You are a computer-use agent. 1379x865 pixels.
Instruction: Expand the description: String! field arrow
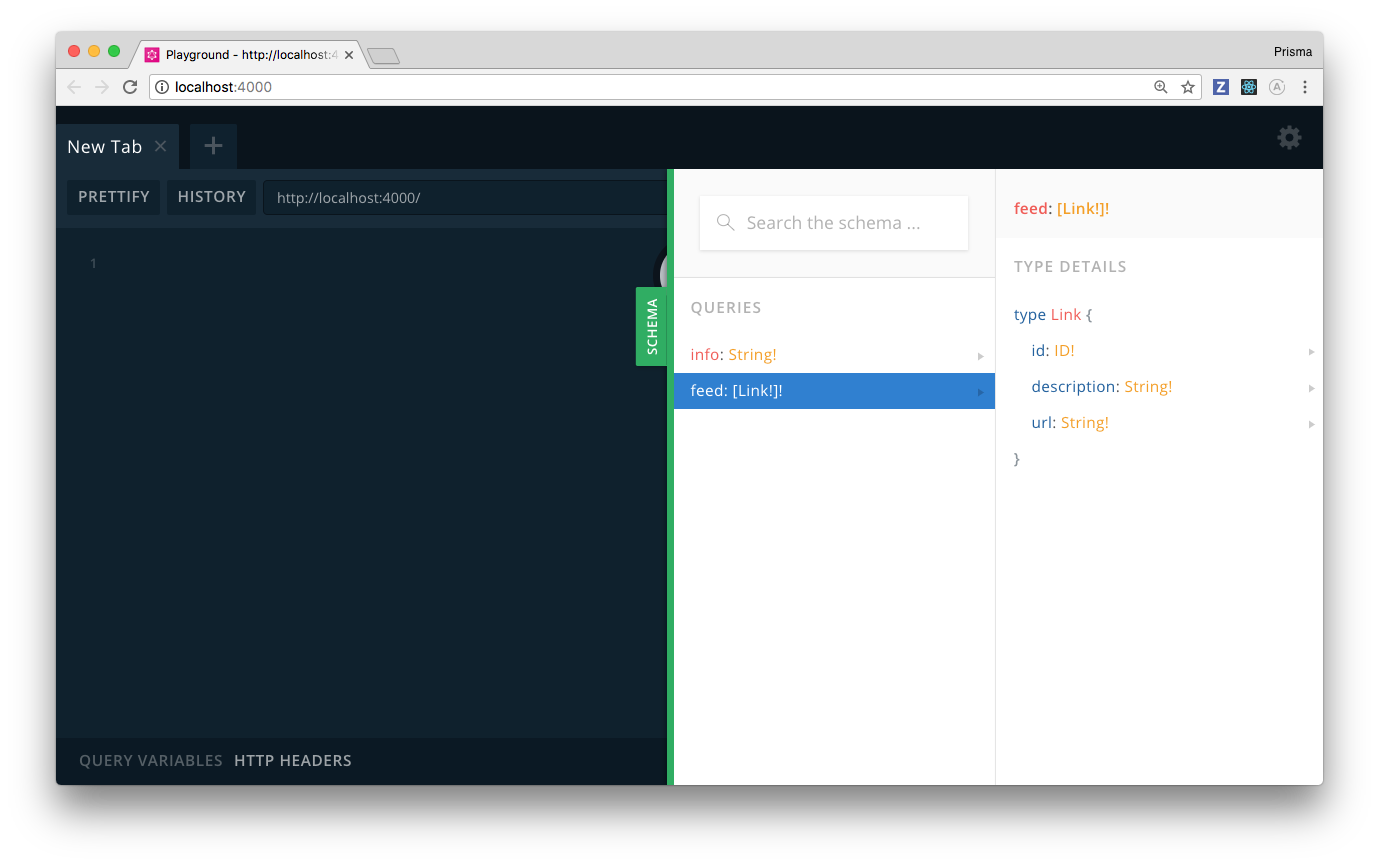click(x=1311, y=388)
